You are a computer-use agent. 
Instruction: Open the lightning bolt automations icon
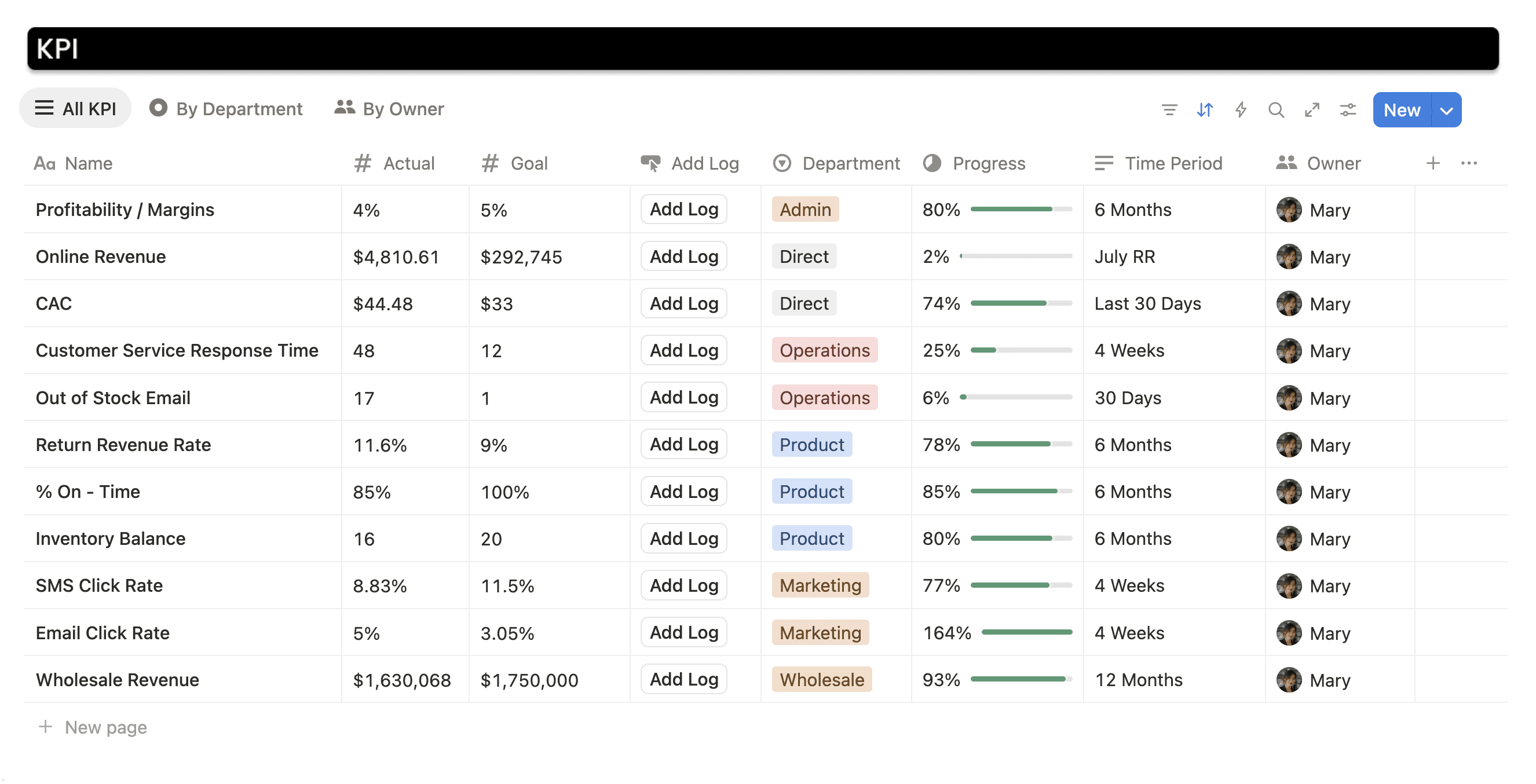1240,109
